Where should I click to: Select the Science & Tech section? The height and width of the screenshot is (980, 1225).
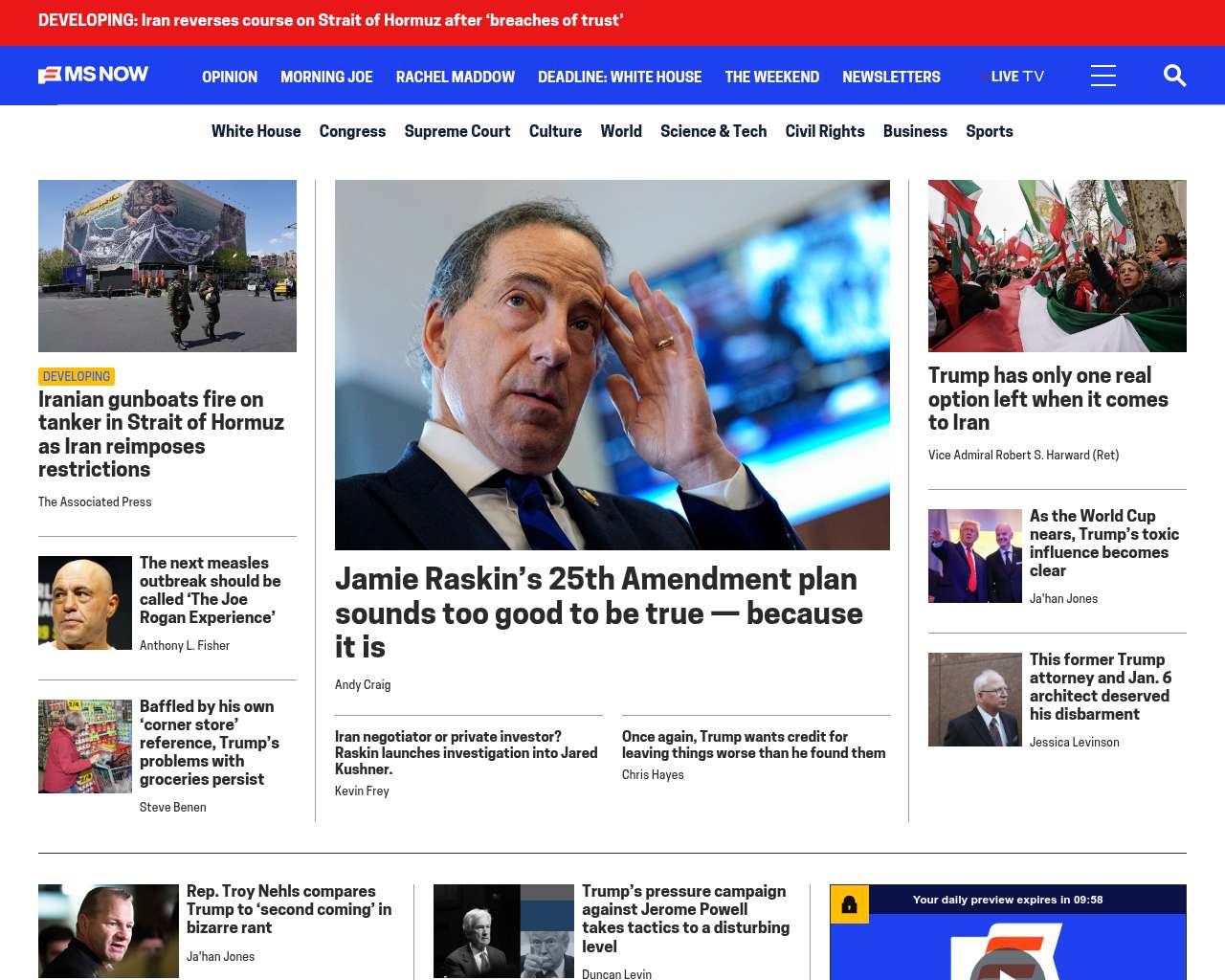[713, 131]
